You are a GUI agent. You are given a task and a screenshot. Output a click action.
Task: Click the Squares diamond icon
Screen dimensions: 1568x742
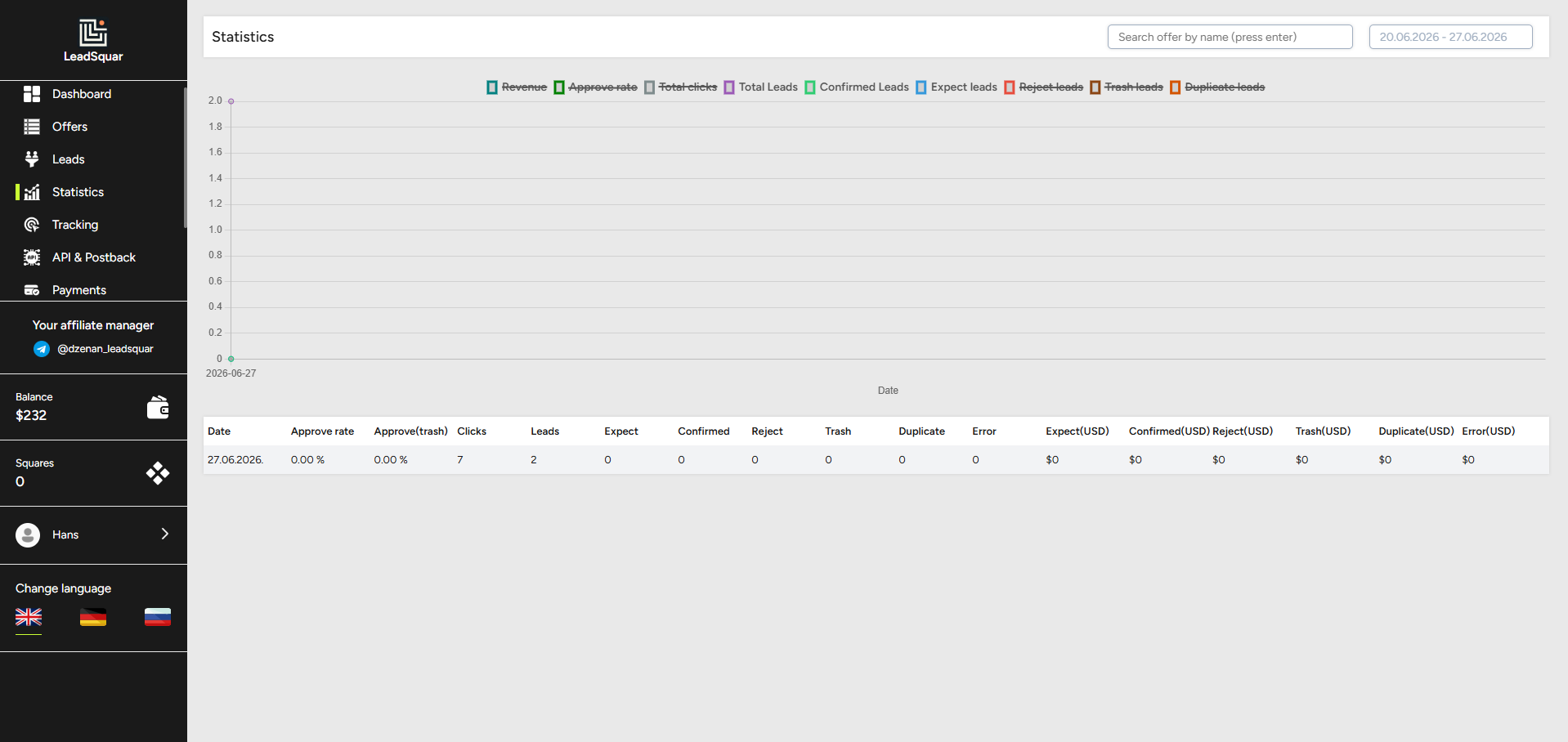click(158, 473)
